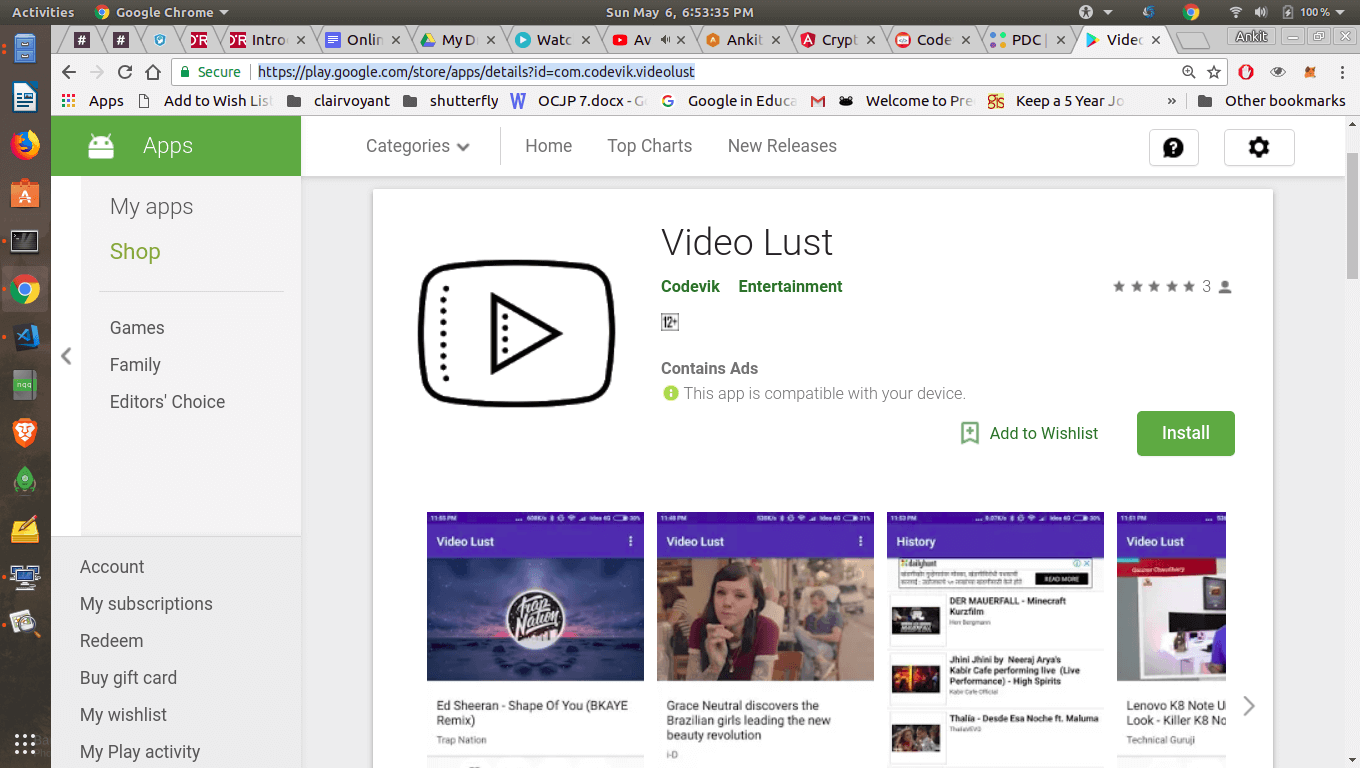Click the green Apps logo in the header

(100, 145)
